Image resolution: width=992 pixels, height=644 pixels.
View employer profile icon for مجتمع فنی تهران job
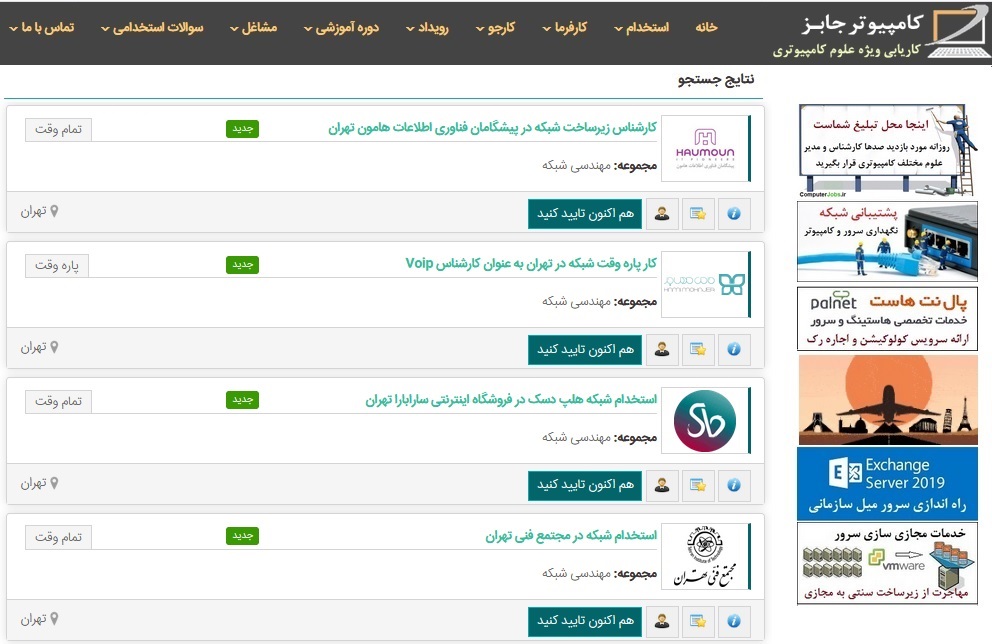(x=662, y=621)
